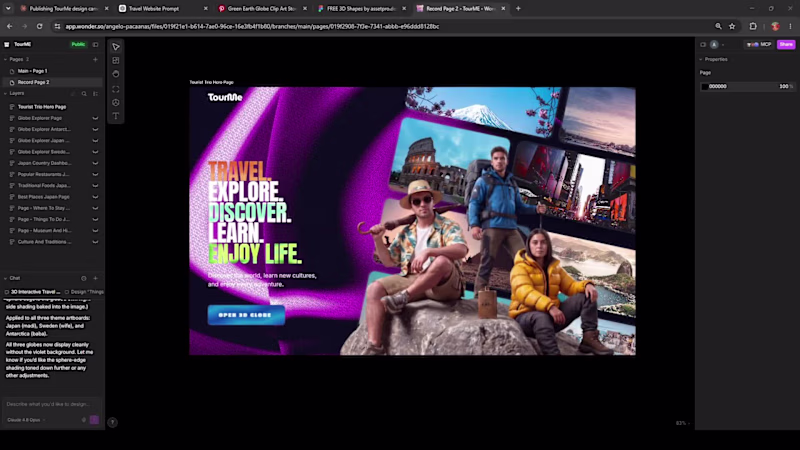This screenshot has height=450, width=800.
Task: Click the green Public badge
Action: point(78,44)
